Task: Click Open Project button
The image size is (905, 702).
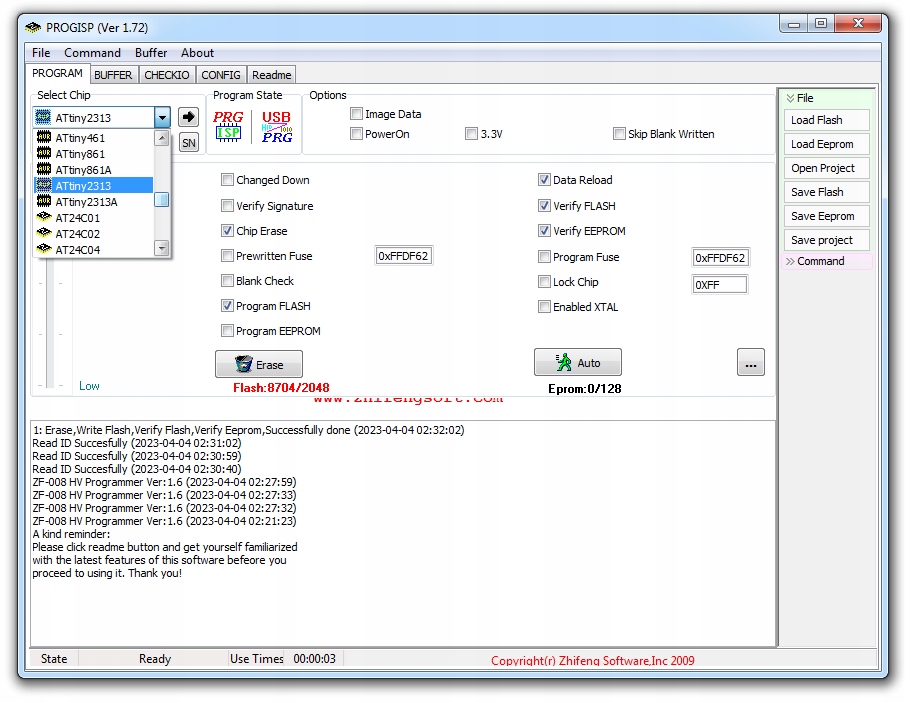Action: (827, 168)
